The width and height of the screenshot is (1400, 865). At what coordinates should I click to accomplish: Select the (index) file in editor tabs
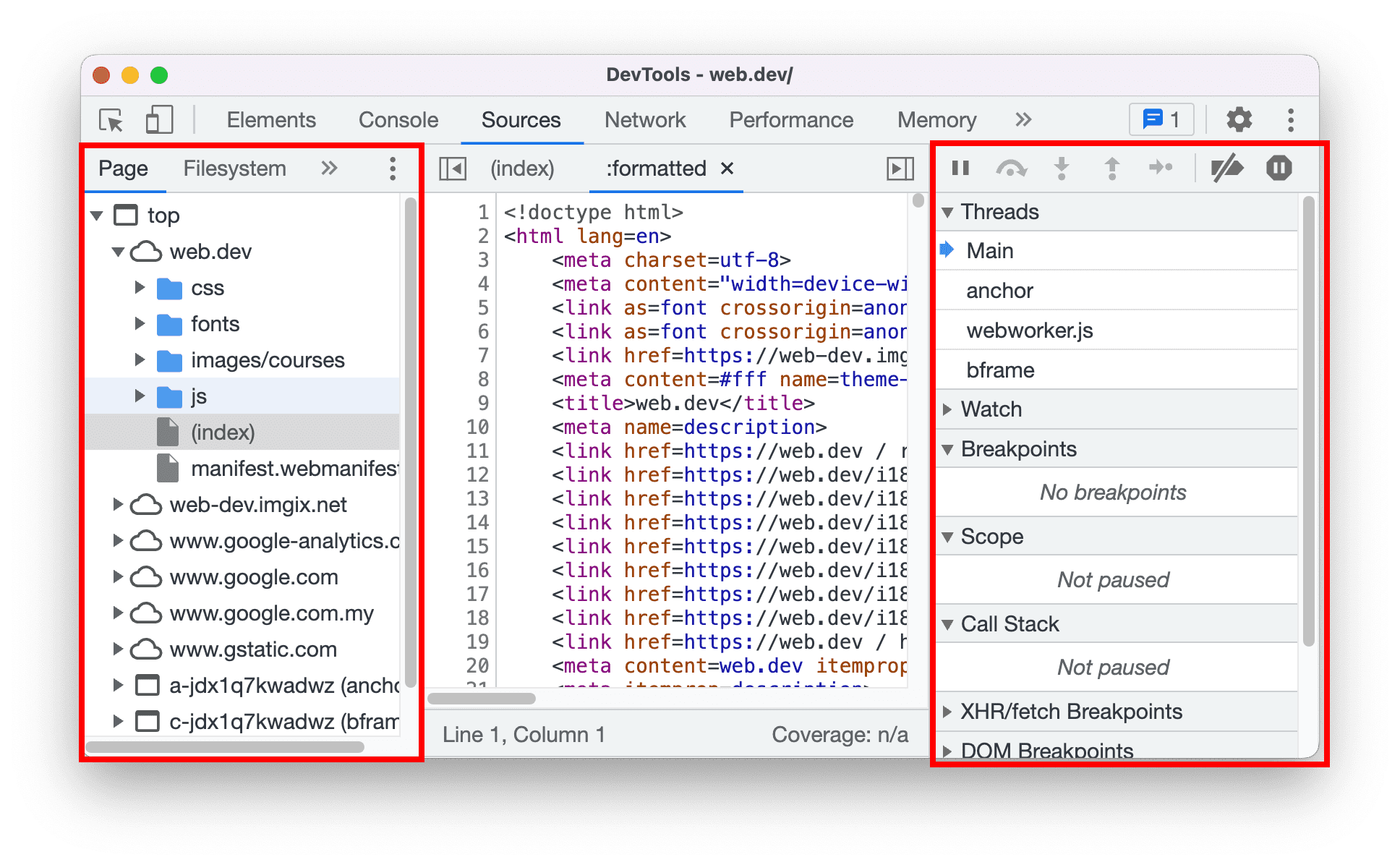pyautogui.click(x=529, y=168)
